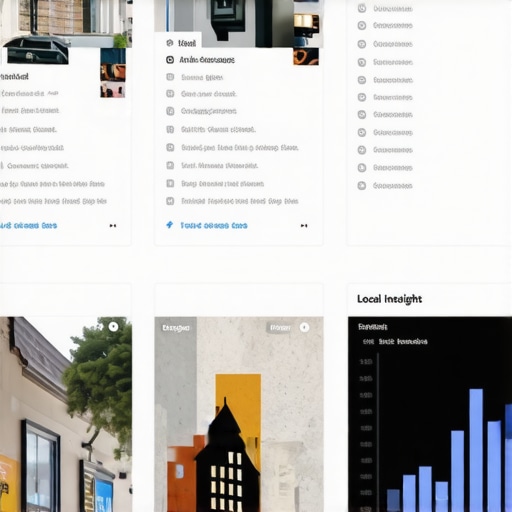
Task: Click the small share icon left of the circle on building photo
Action: coord(99,327)
